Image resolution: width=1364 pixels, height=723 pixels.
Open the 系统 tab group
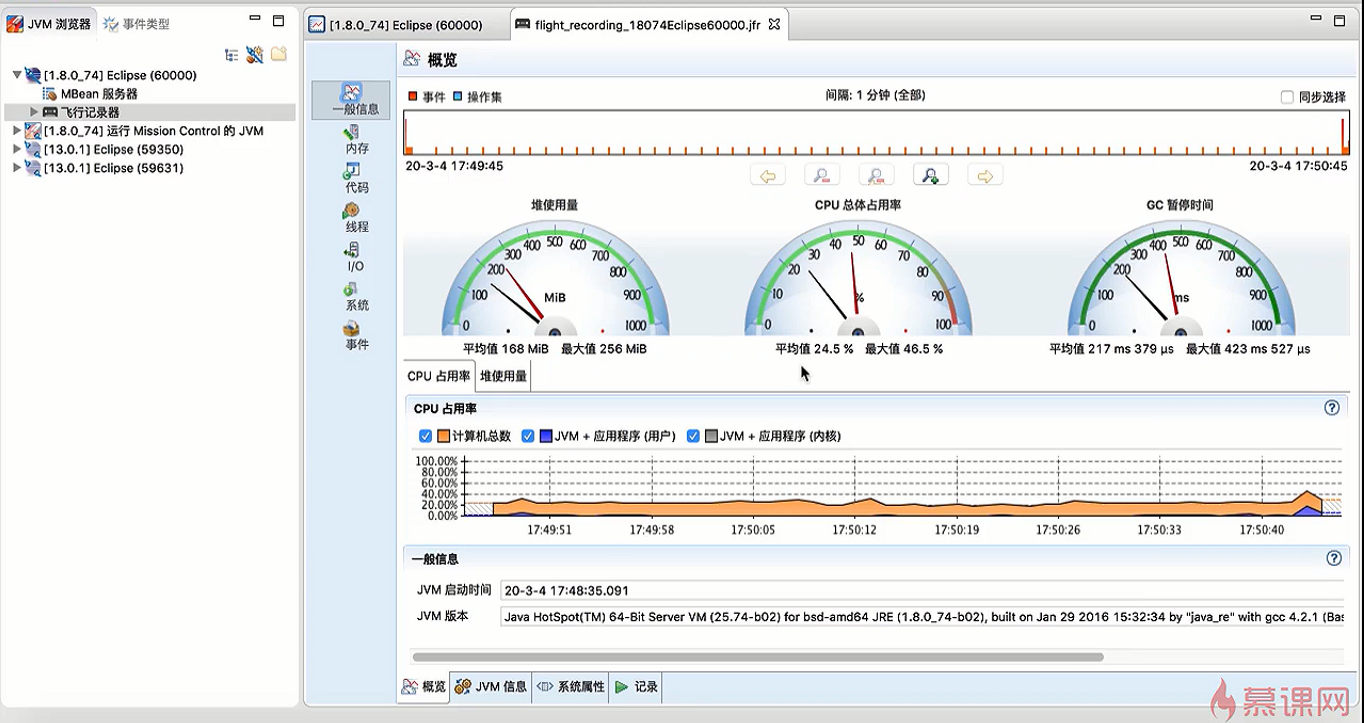click(356, 296)
